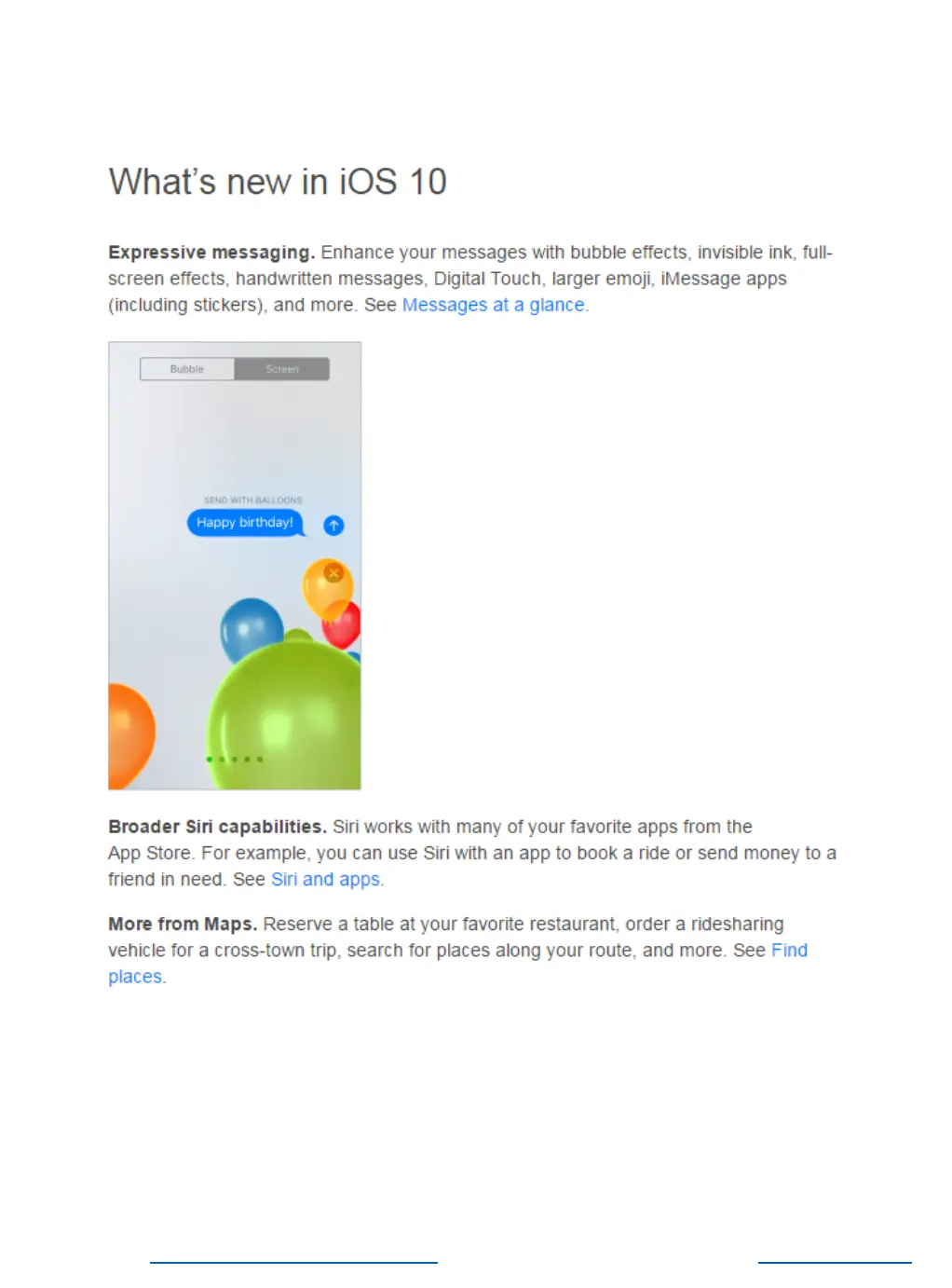Select the Bubble effect tab

pyautogui.click(x=187, y=369)
